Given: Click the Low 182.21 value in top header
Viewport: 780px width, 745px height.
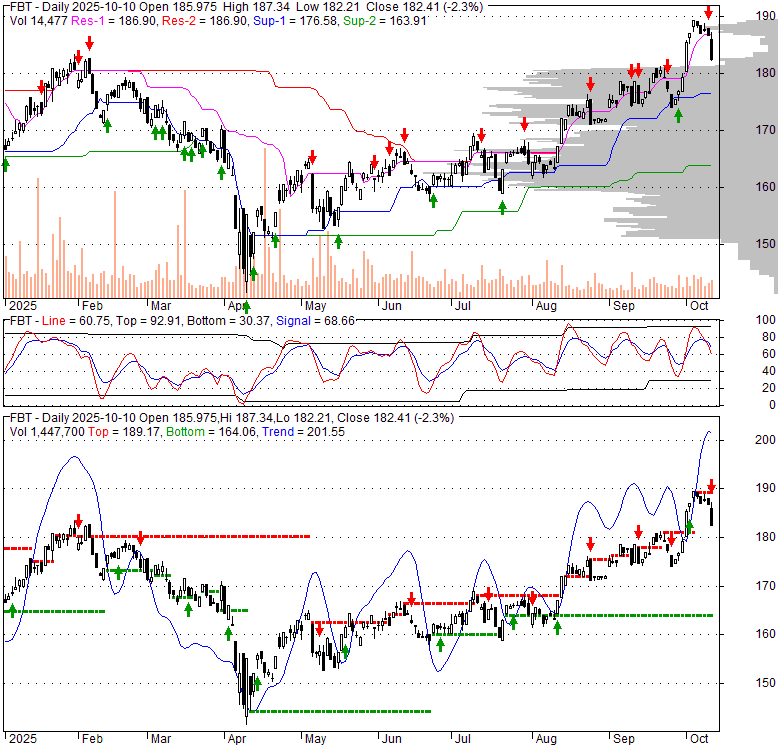Looking at the screenshot, I should click(328, 7).
